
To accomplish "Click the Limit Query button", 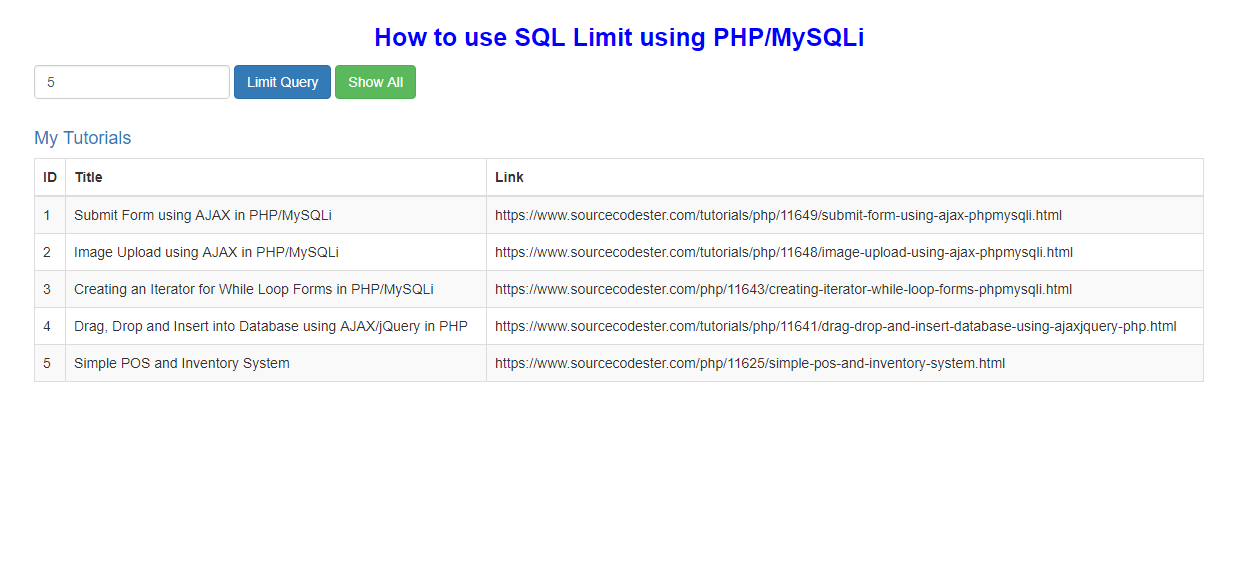I will pos(282,82).
